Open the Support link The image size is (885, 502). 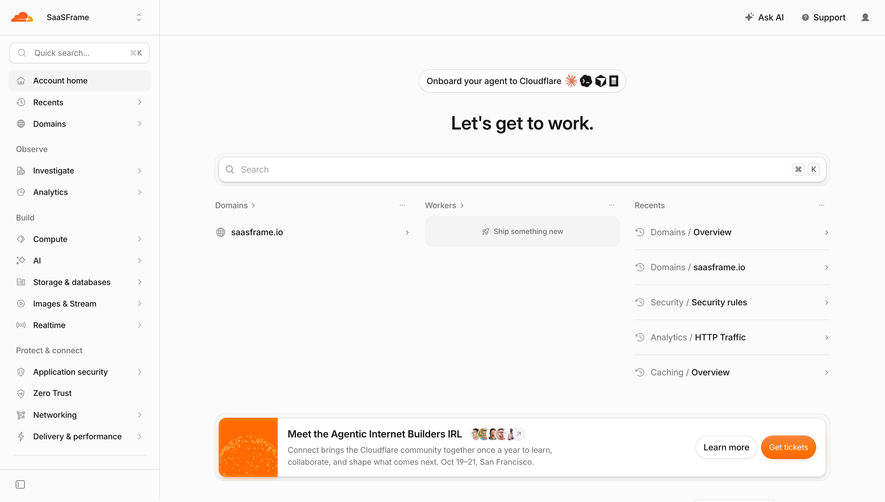pos(823,18)
